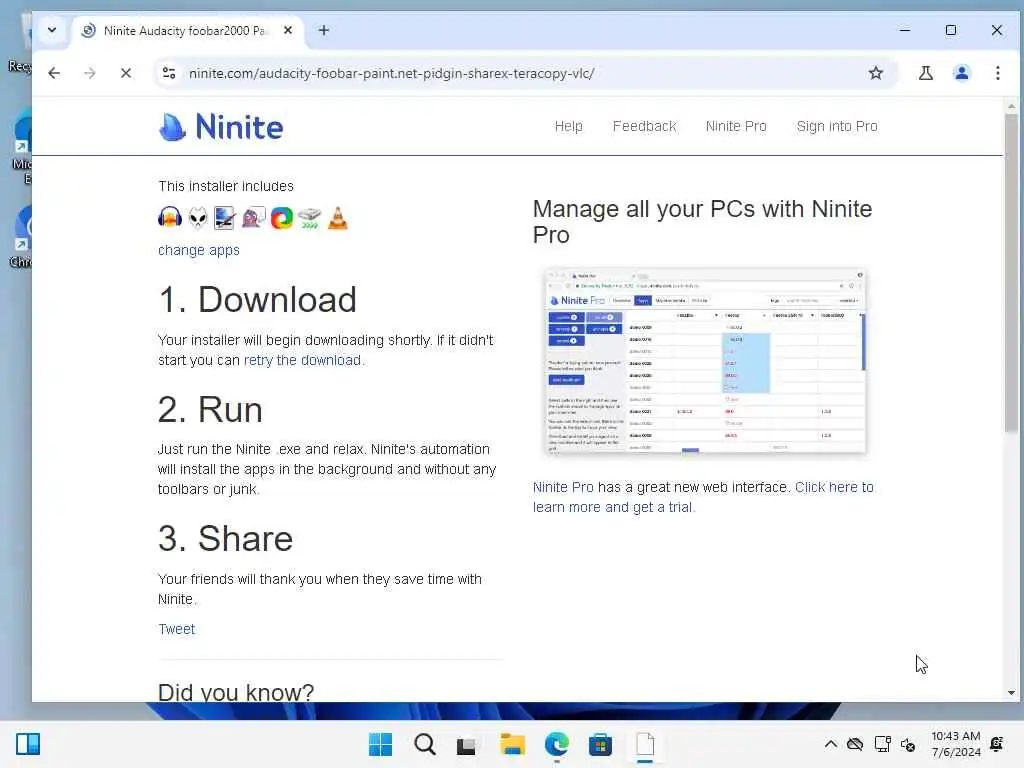
Task: Open File Explorer from the taskbar
Action: [513, 744]
